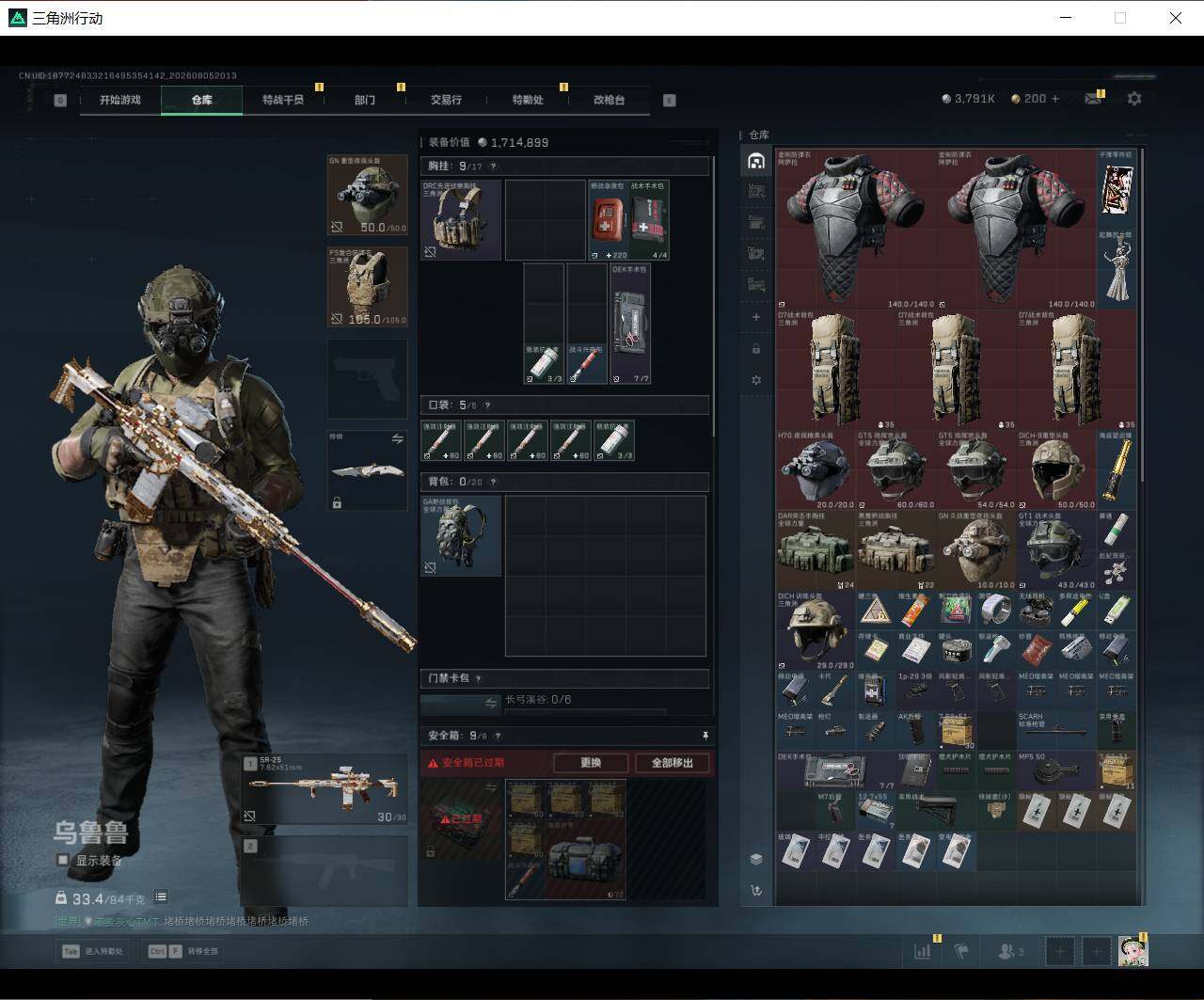Click the 长弓溪谷: 0/6 keycard entry
The image size is (1204, 1000).
click(538, 700)
